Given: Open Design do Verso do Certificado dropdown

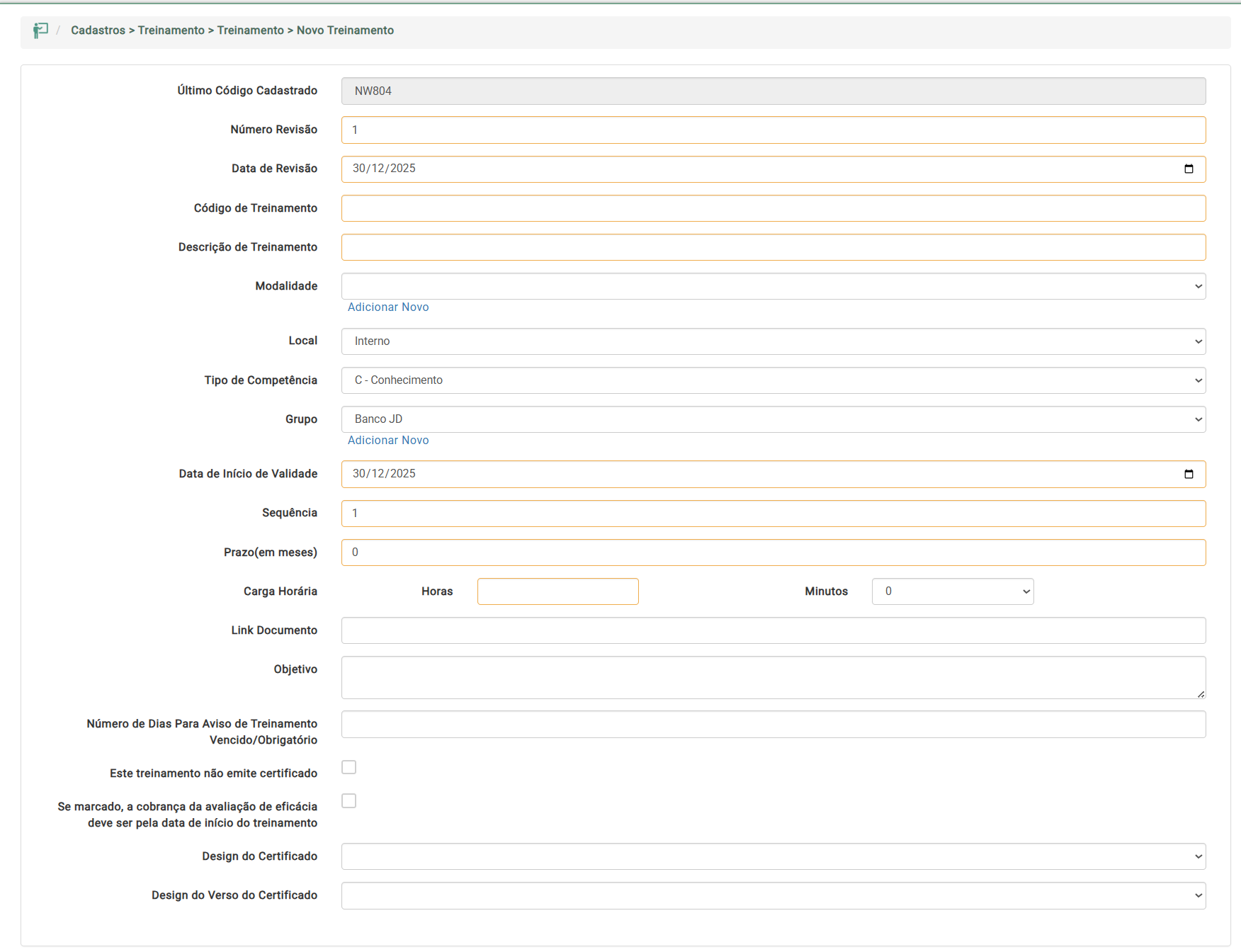Looking at the screenshot, I should pyautogui.click(x=773, y=895).
